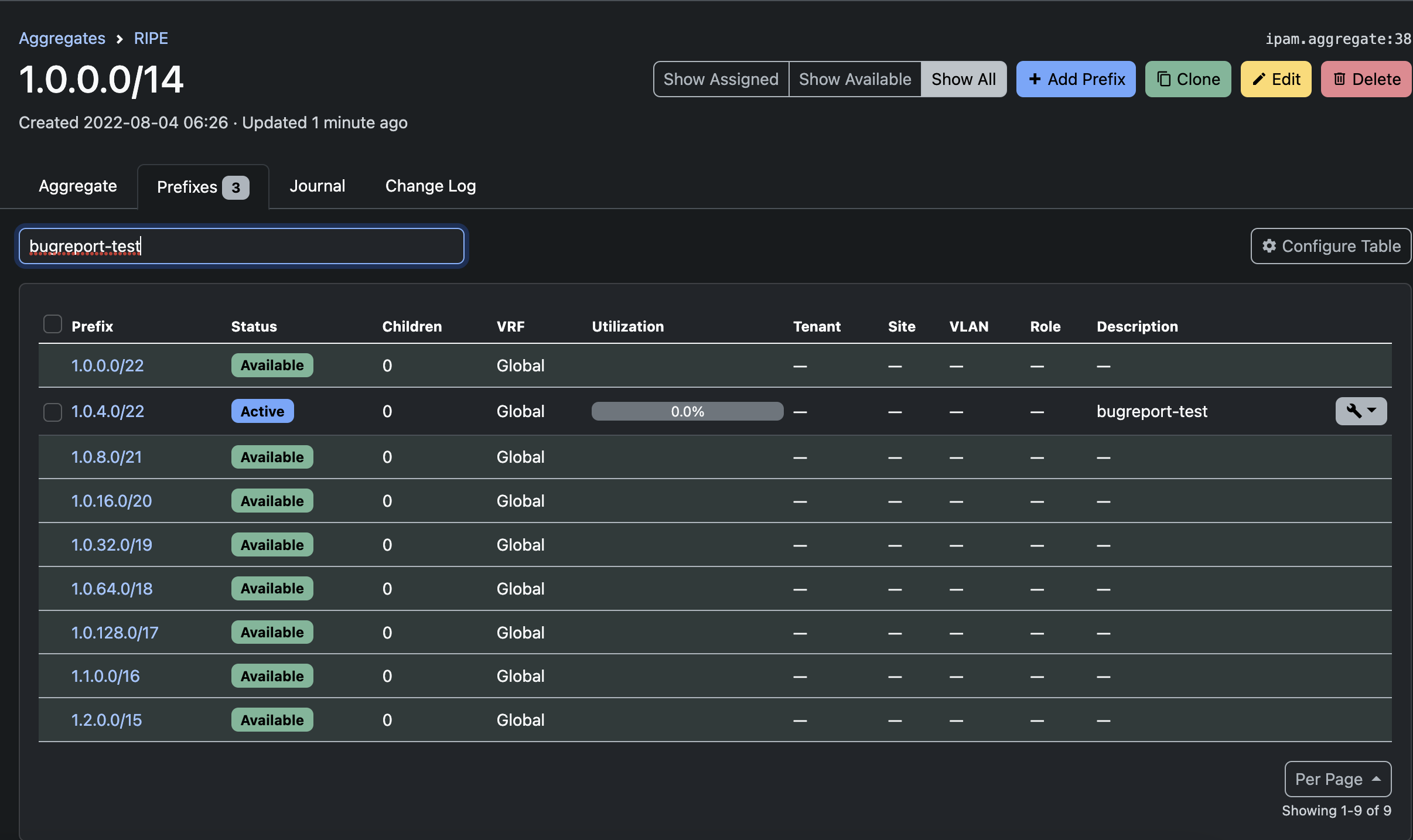The height and width of the screenshot is (840, 1413).
Task: Click the quick search input showing bugreport-test
Action: (x=241, y=245)
